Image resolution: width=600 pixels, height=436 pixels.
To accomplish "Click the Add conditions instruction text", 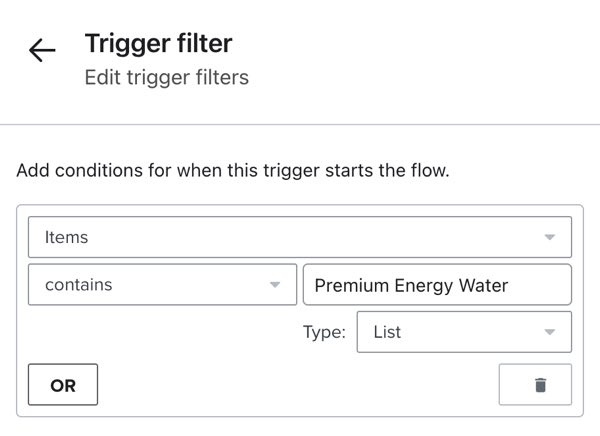I will coord(233,170).
